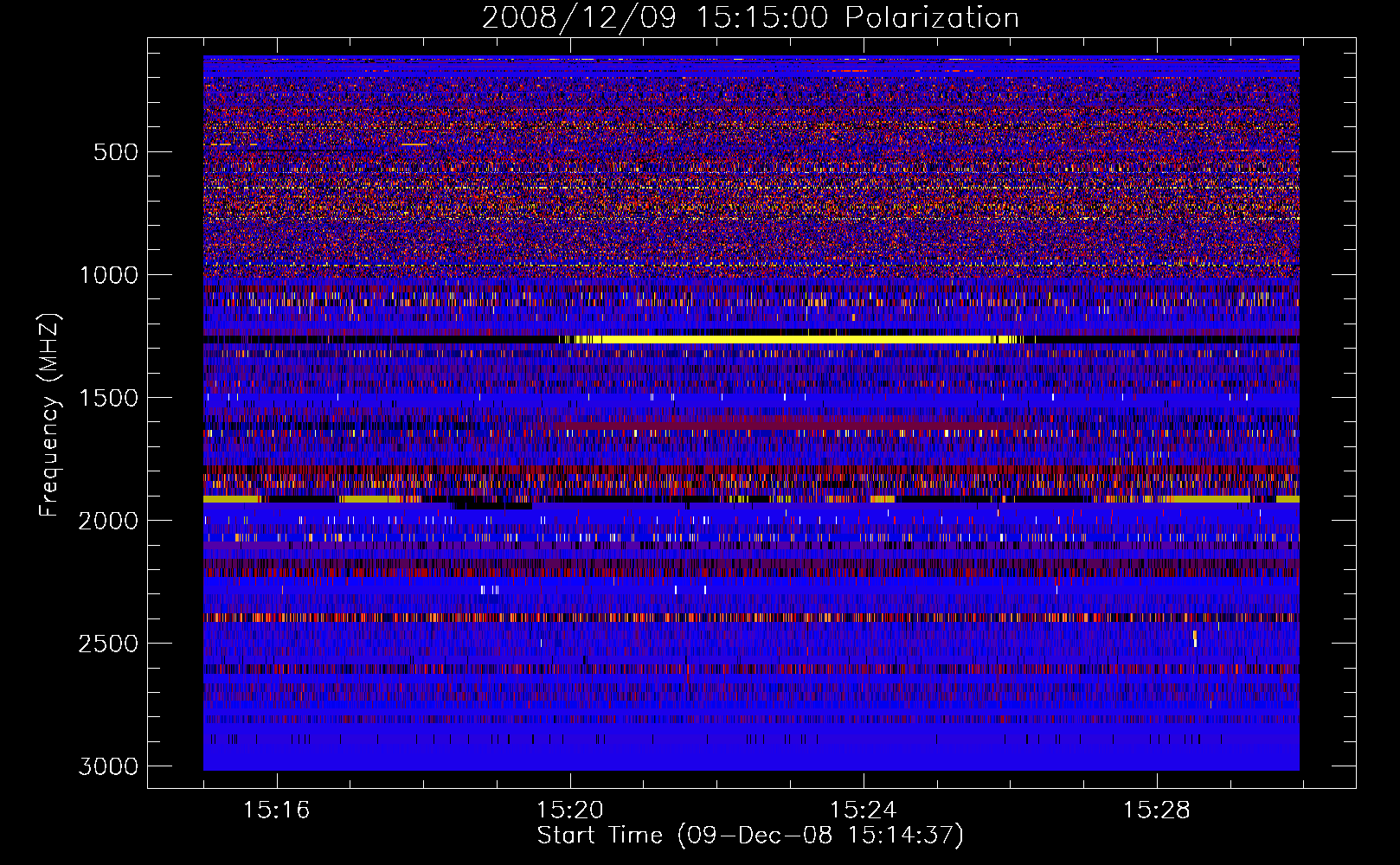Click the 15:20 time tick label
1400x865 pixels.
pos(569,811)
